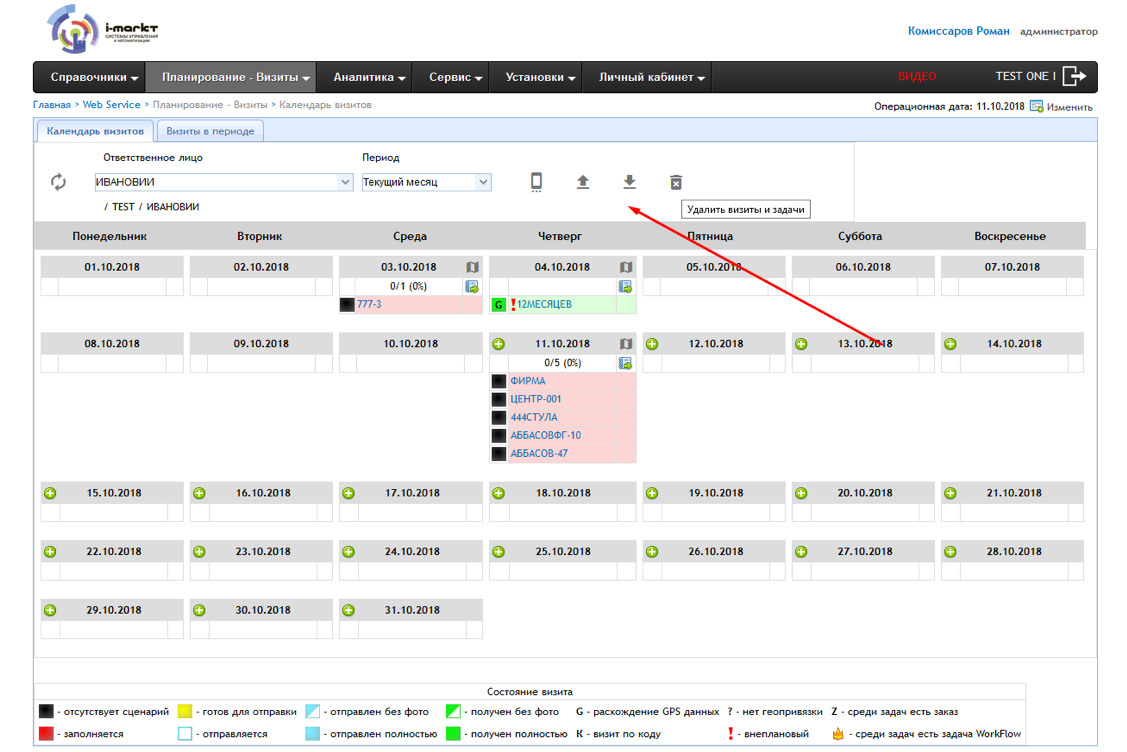Click the upload arrow icon
This screenshot has width=1127, height=752.
tap(583, 182)
